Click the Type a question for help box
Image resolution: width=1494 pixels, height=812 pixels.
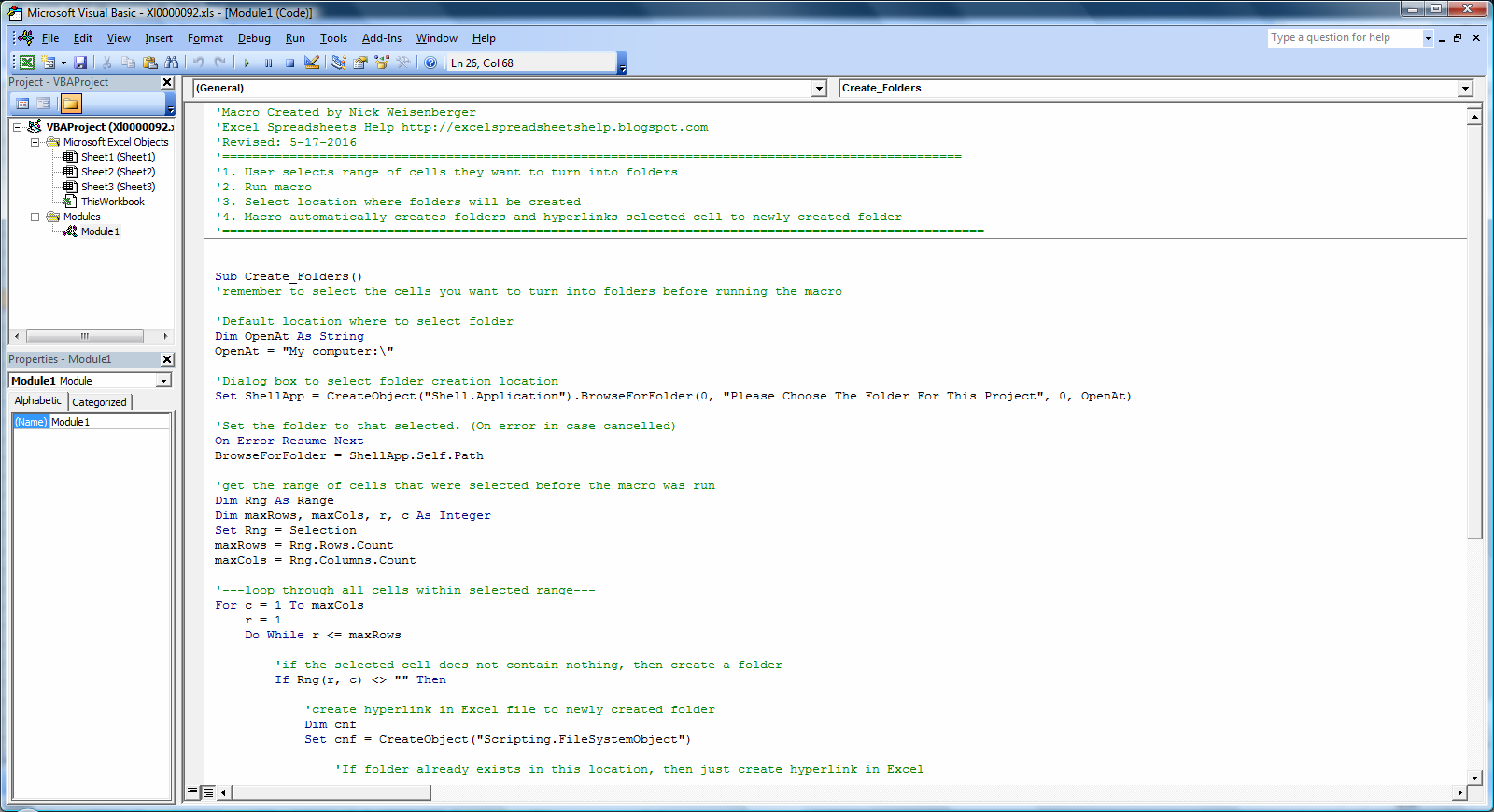tap(1345, 37)
